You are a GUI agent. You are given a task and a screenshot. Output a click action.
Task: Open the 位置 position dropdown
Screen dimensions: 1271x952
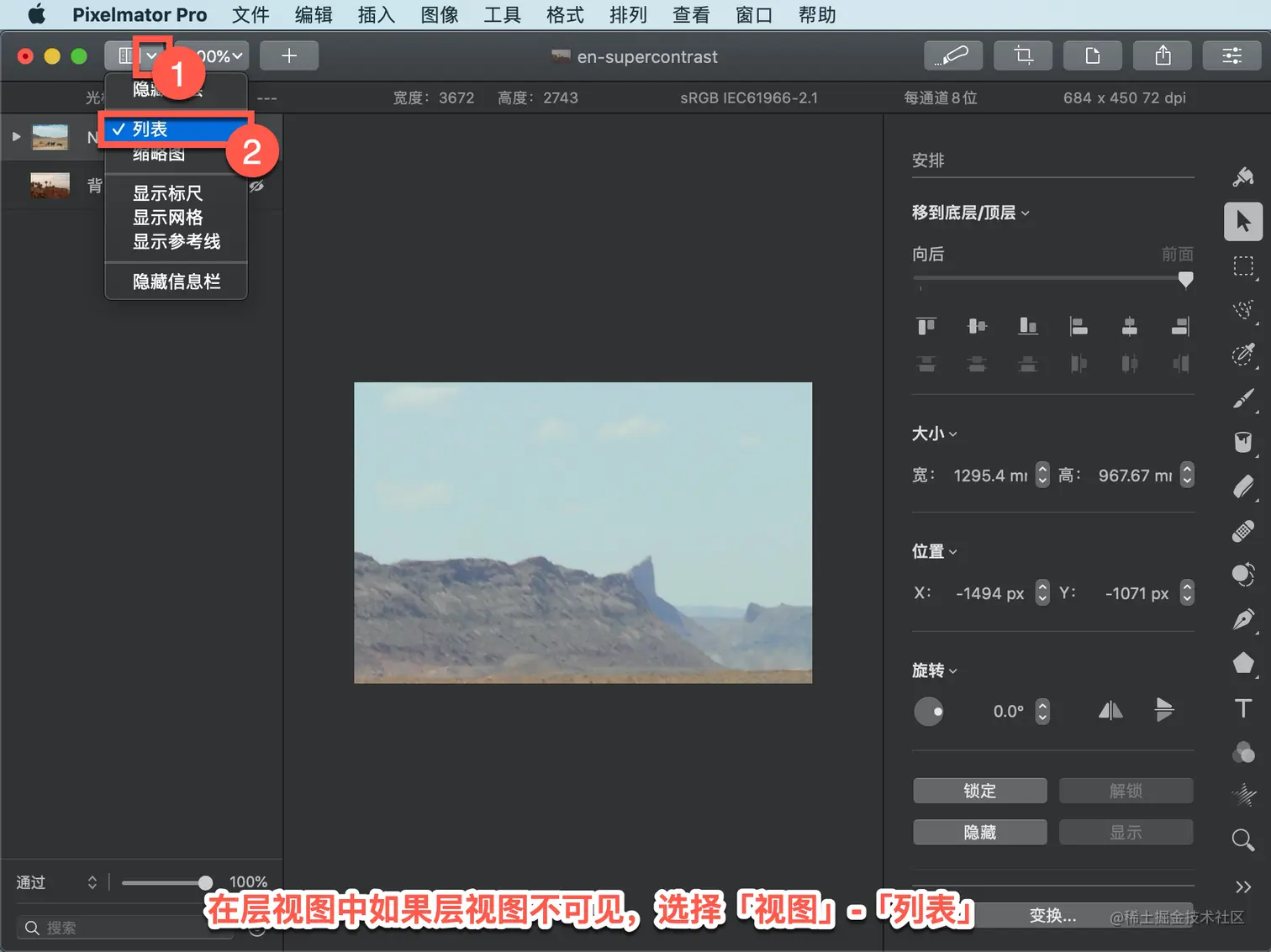point(935,551)
